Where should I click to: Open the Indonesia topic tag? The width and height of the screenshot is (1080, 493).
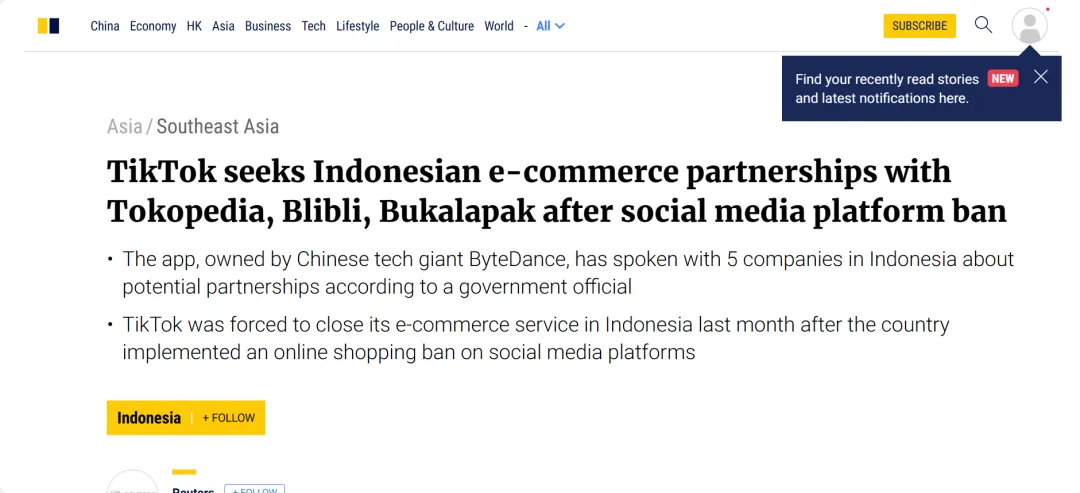(x=149, y=418)
